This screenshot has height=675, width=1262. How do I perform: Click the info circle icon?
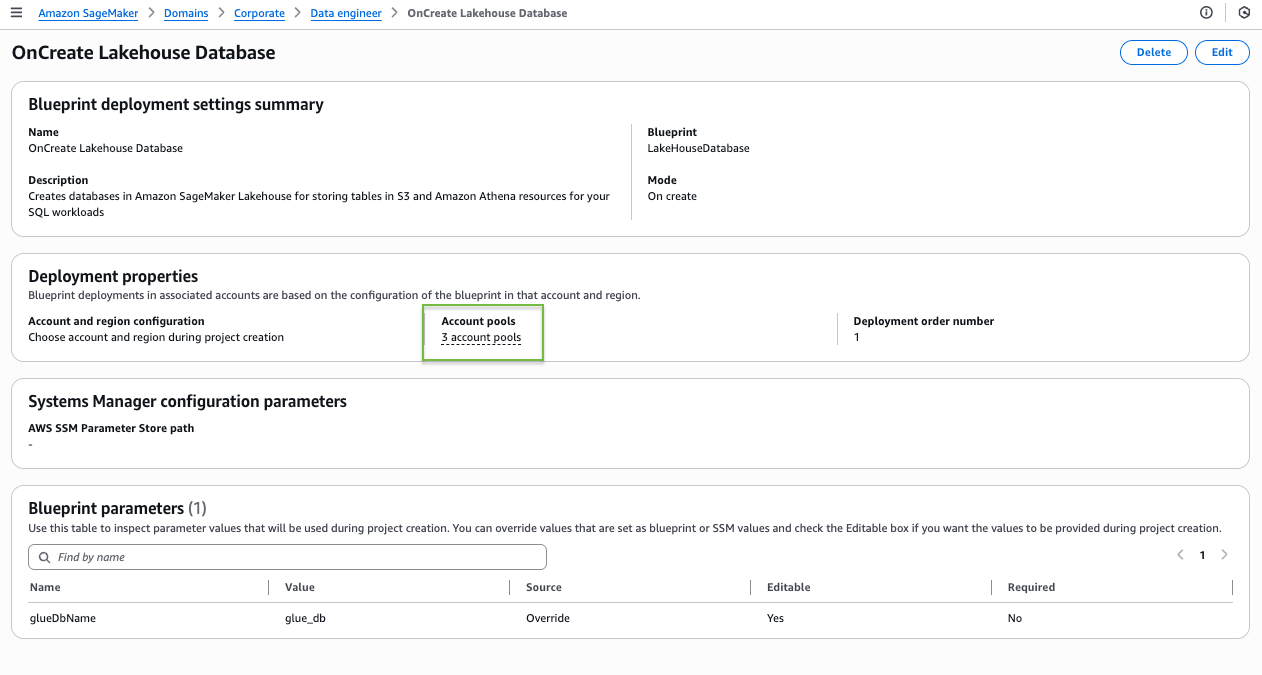coord(1206,13)
